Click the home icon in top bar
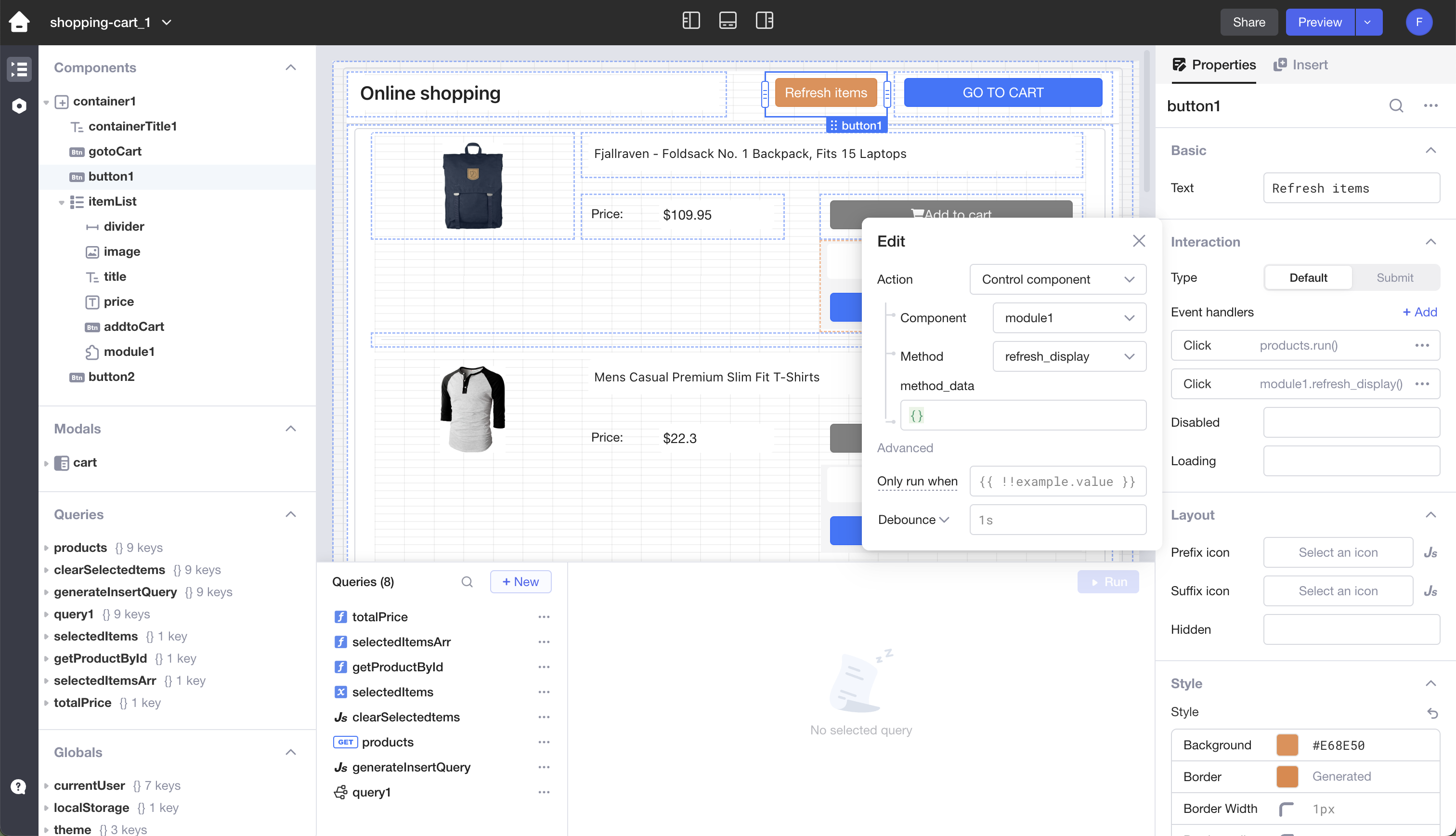The image size is (1456, 836). click(19, 22)
